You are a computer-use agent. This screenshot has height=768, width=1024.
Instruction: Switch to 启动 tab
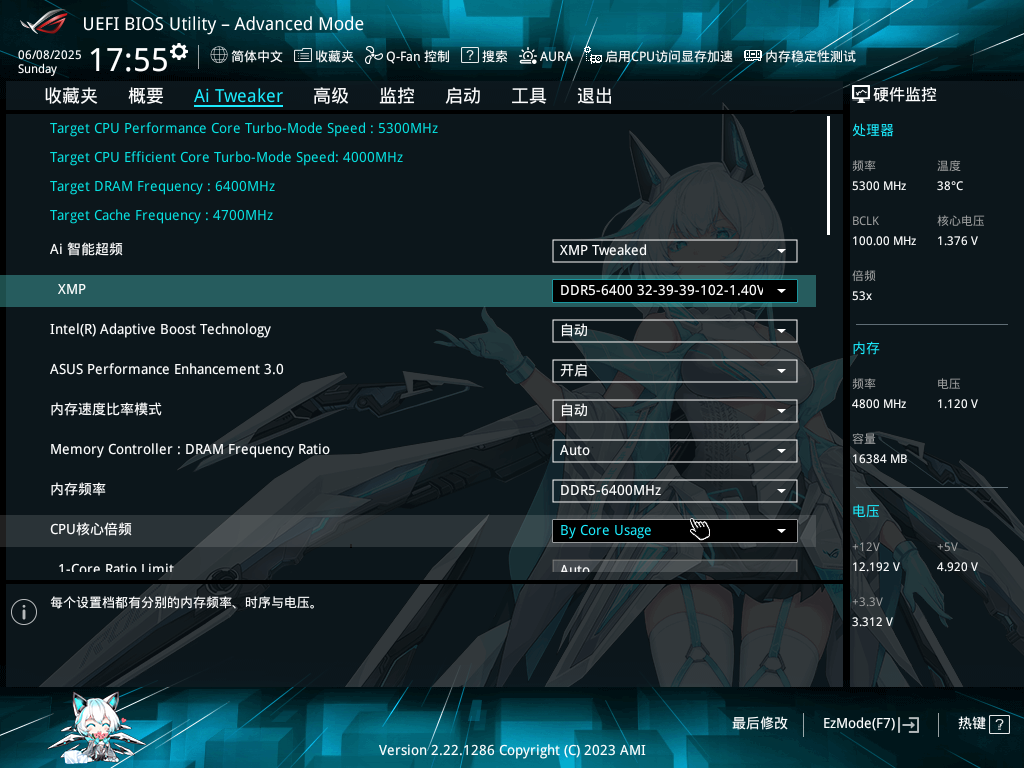pos(463,96)
